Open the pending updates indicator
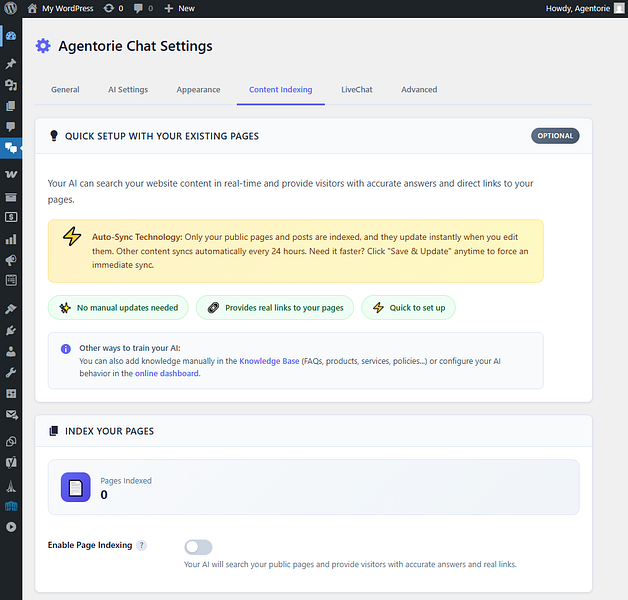This screenshot has height=600, width=628. click(113, 8)
